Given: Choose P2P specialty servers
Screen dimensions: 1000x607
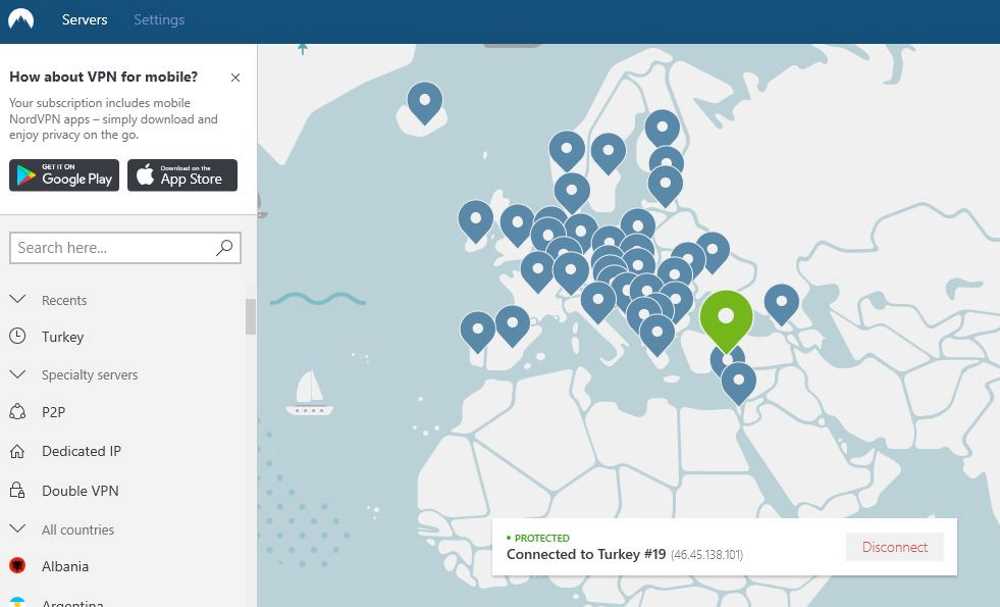Looking at the screenshot, I should click(54, 412).
